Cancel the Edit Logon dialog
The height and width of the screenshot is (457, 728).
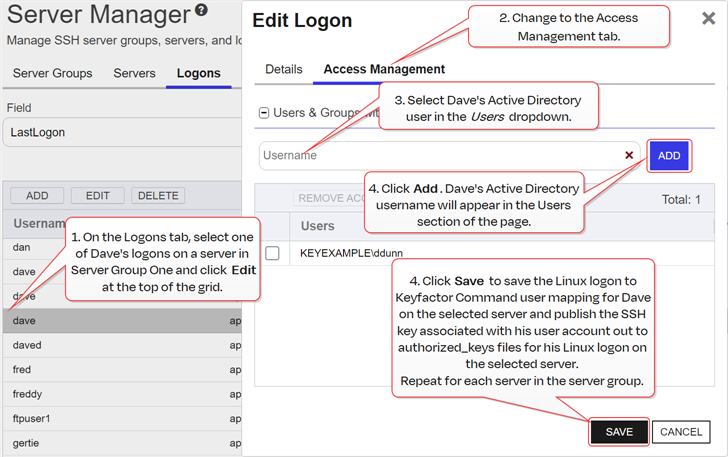[680, 432]
